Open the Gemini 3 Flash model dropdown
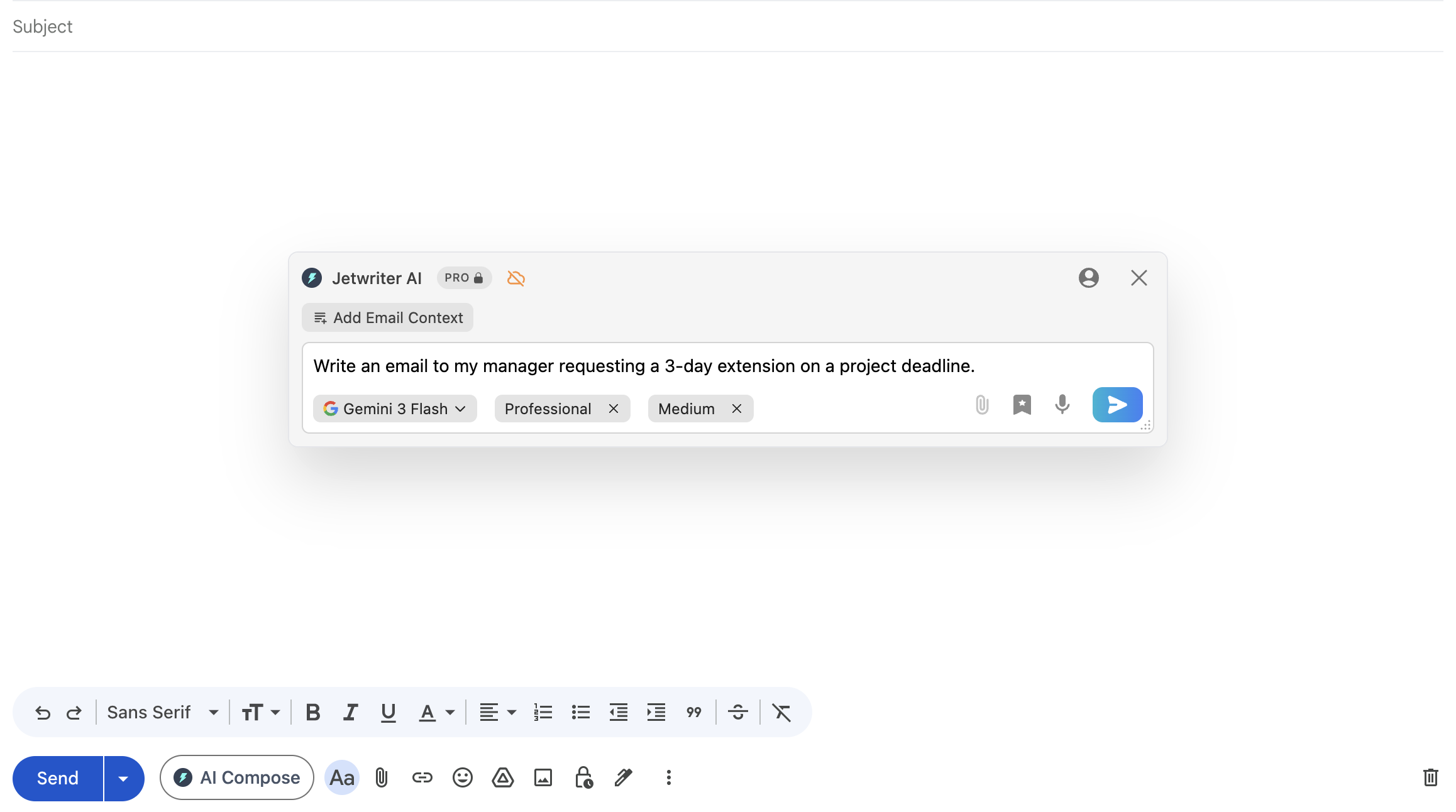The width and height of the screenshot is (1456, 812). tap(395, 409)
